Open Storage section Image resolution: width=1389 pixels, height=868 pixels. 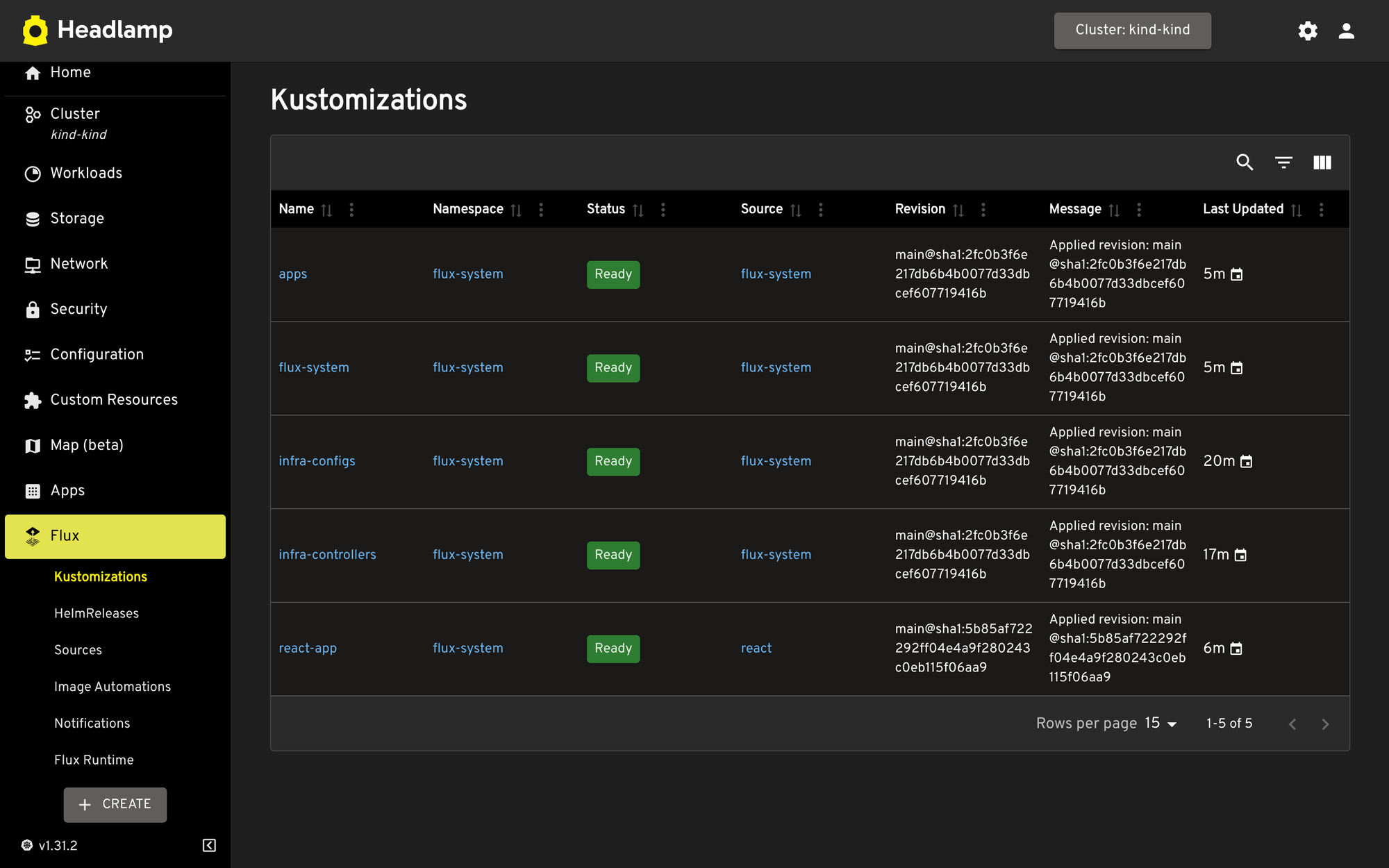coord(115,219)
